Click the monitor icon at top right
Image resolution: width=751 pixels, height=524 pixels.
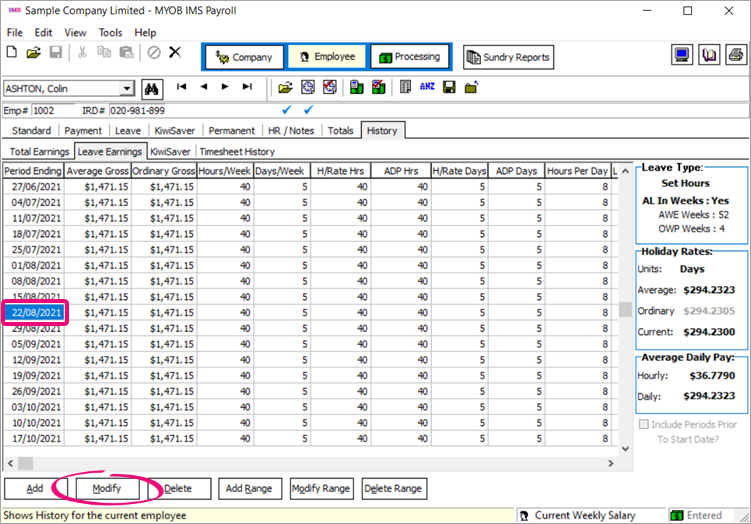[682, 56]
